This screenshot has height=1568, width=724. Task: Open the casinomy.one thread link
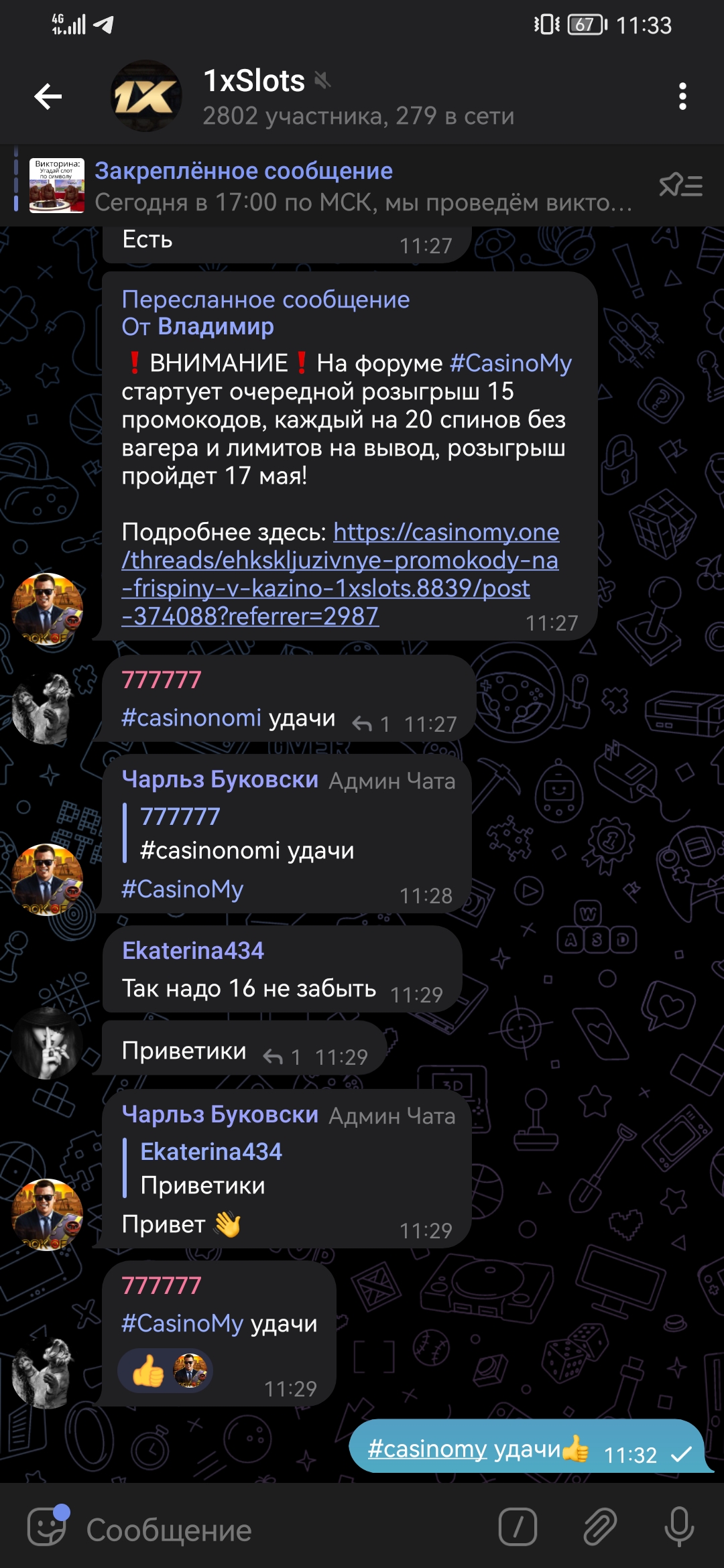click(341, 574)
